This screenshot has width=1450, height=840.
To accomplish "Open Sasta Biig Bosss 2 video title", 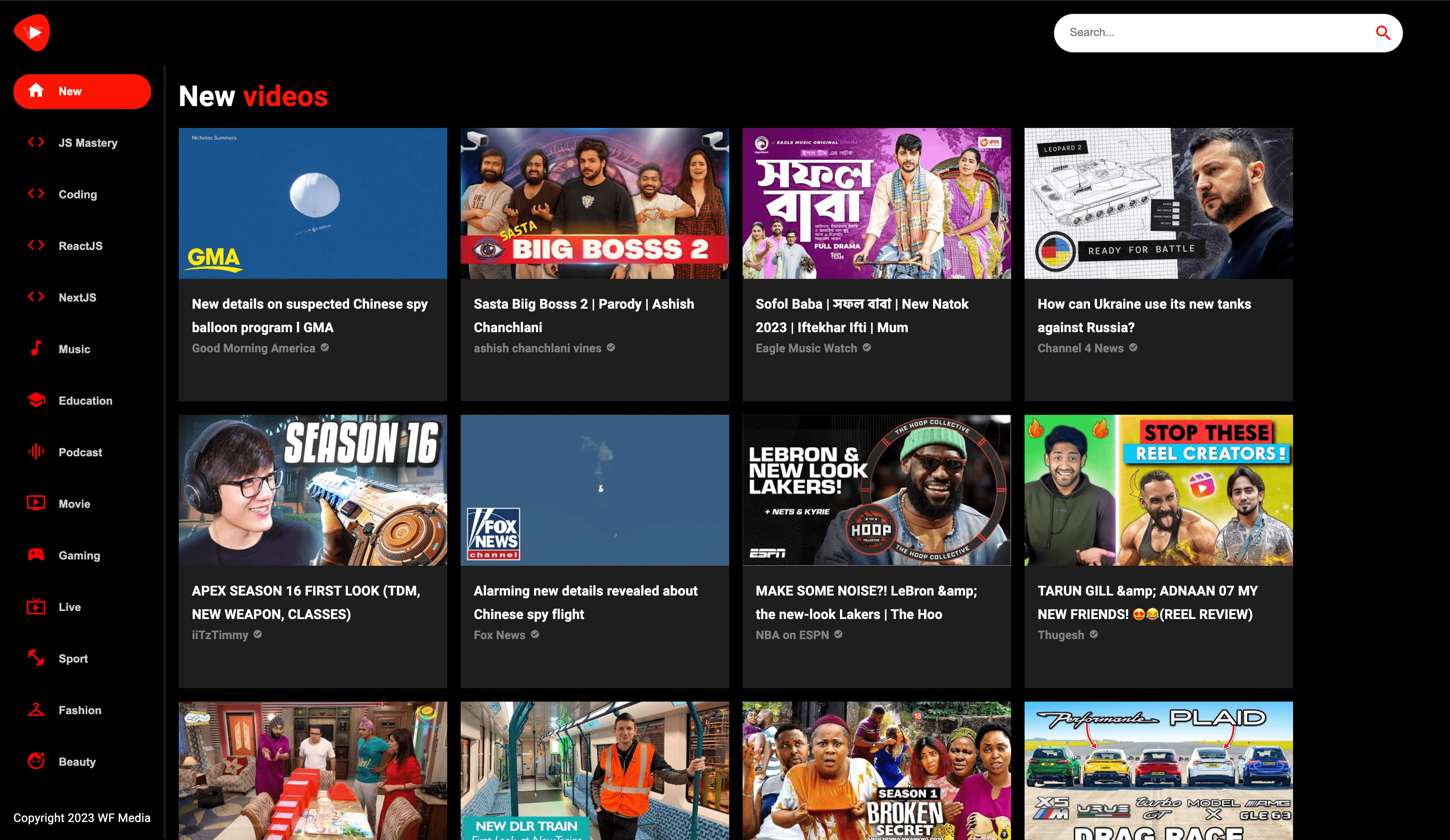I will (x=584, y=316).
